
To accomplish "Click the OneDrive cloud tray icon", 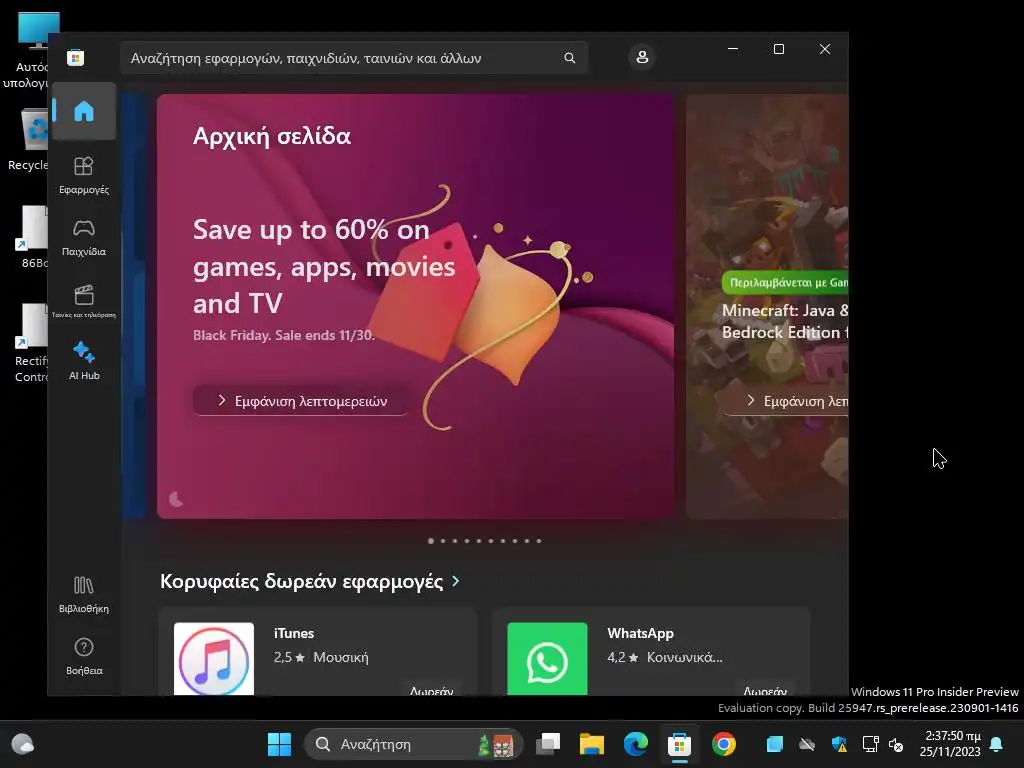I will click(807, 744).
